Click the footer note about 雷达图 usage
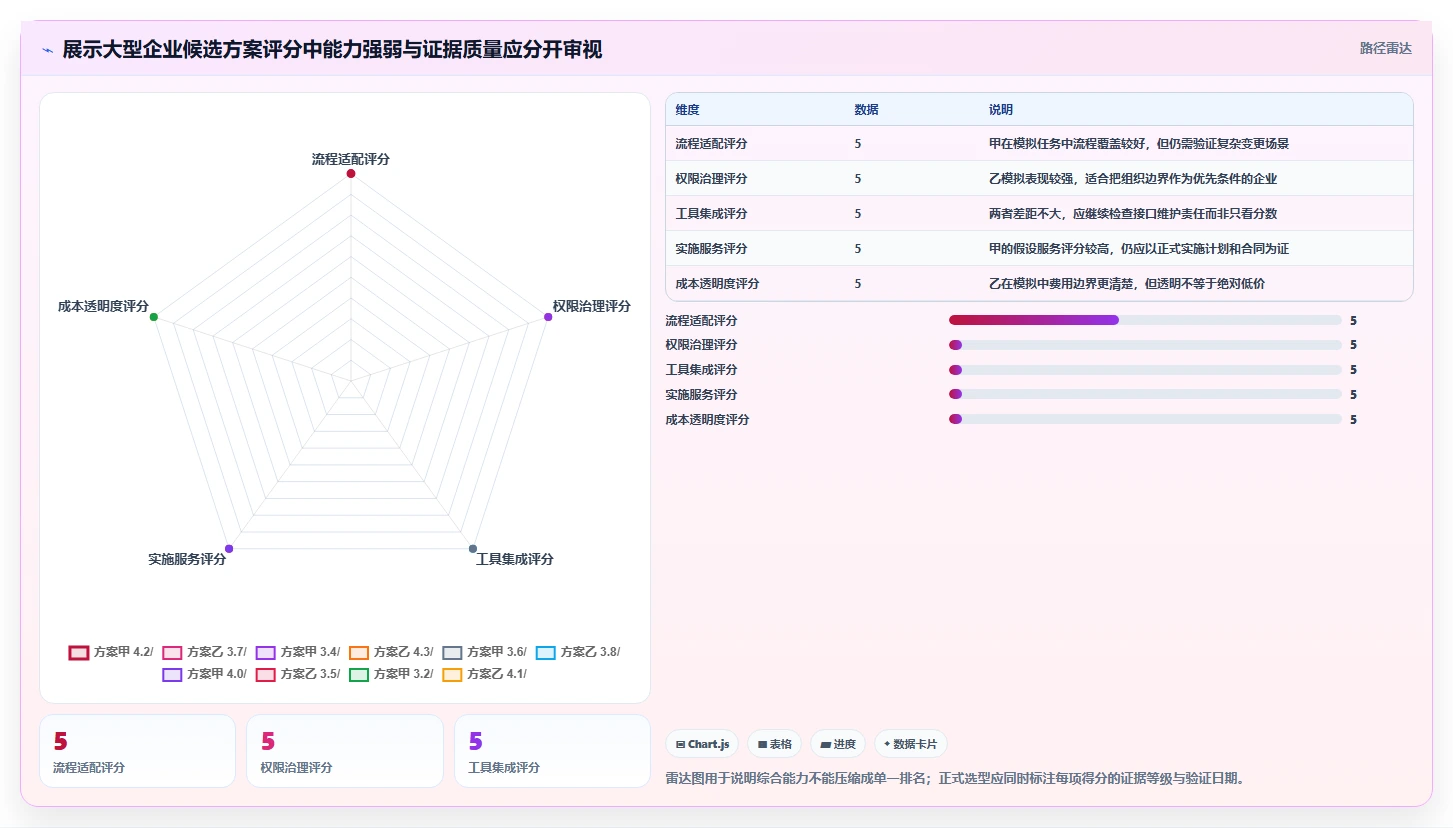This screenshot has width=1453, height=828. pyautogui.click(x=956, y=778)
